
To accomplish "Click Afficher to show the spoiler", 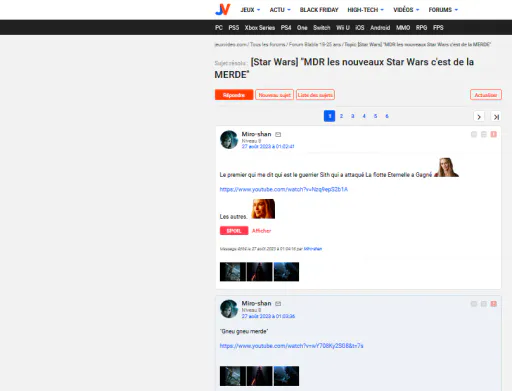I will (261, 231).
